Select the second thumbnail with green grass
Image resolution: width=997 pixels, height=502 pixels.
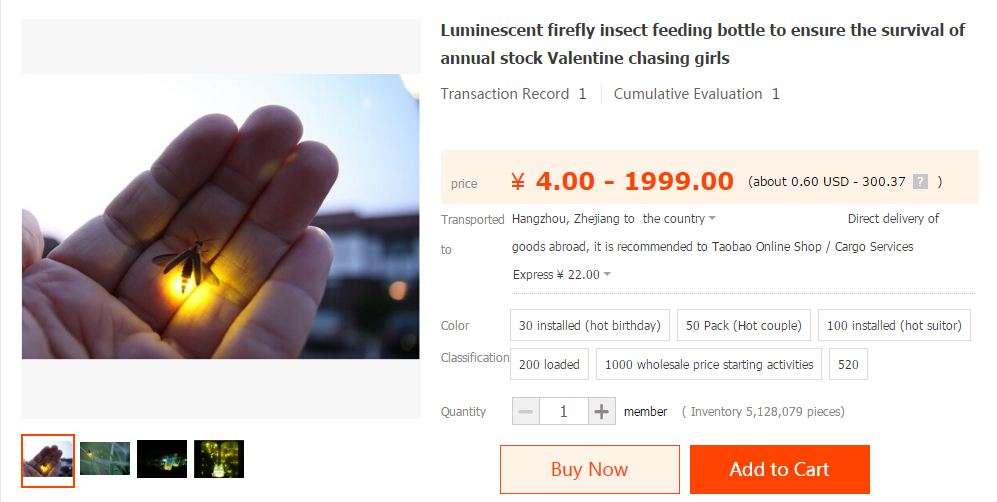[105, 459]
